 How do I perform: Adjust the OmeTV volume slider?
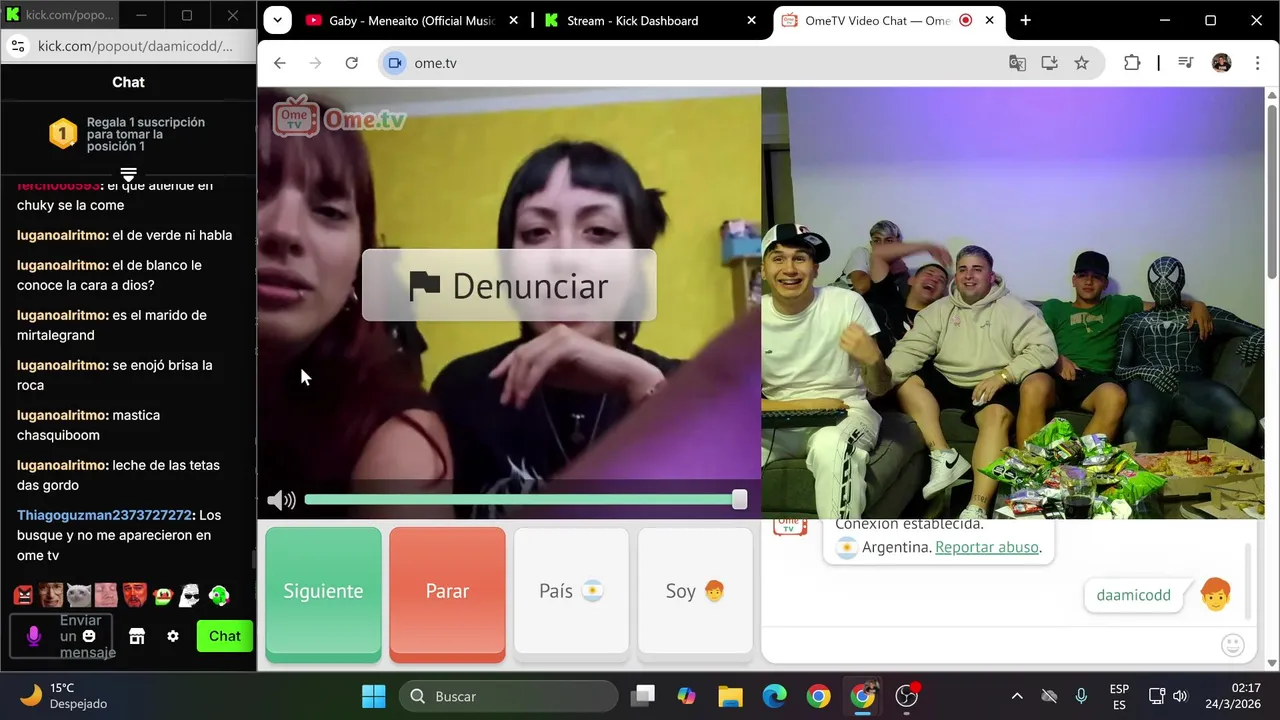click(x=525, y=500)
